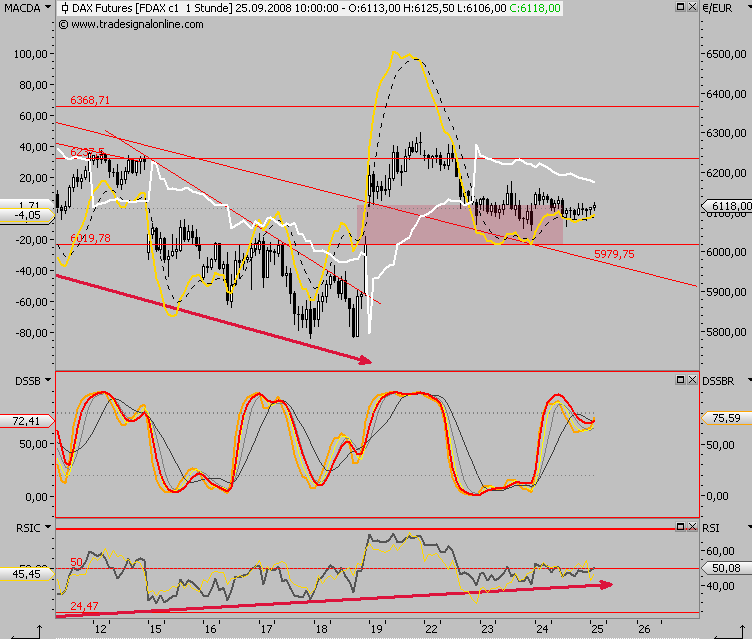Select the 72,41 DSSB value tag
Image resolution: width=752 pixels, height=639 pixels.
coord(26,421)
